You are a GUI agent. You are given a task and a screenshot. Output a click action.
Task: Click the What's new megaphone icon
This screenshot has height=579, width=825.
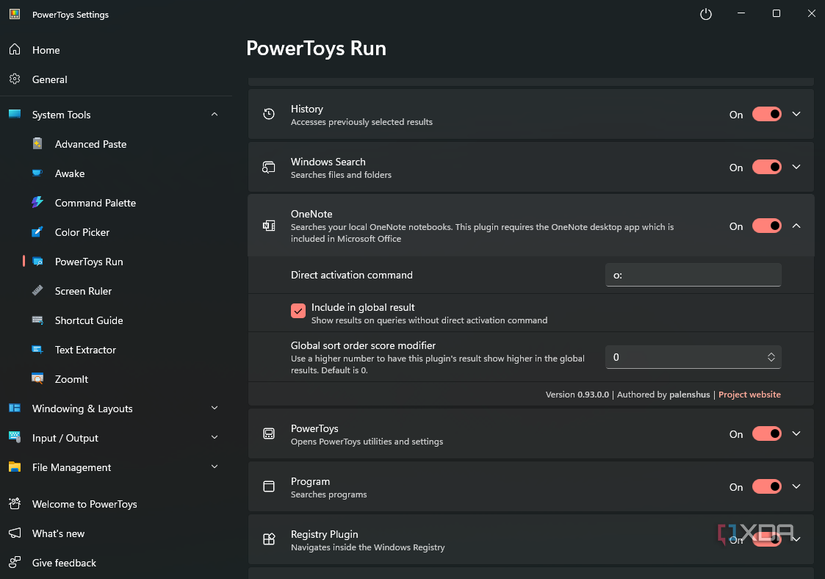pyautogui.click(x=15, y=533)
